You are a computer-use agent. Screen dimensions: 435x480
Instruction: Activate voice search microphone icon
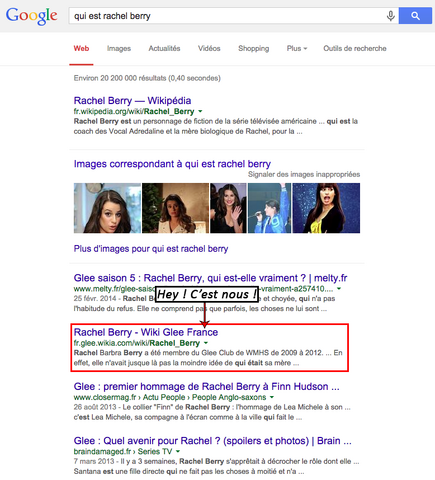391,16
